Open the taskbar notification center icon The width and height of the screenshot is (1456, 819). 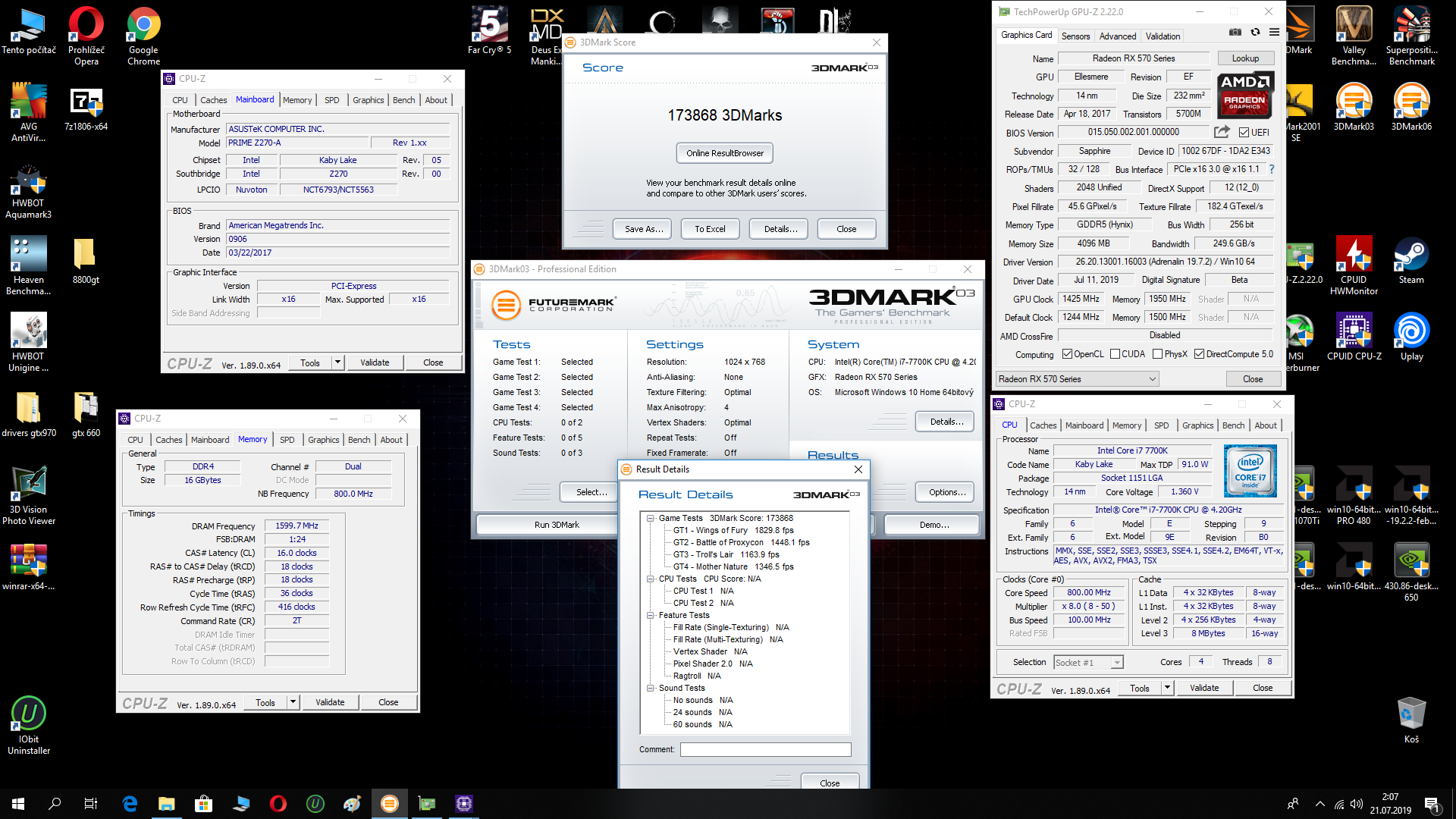[1432, 804]
